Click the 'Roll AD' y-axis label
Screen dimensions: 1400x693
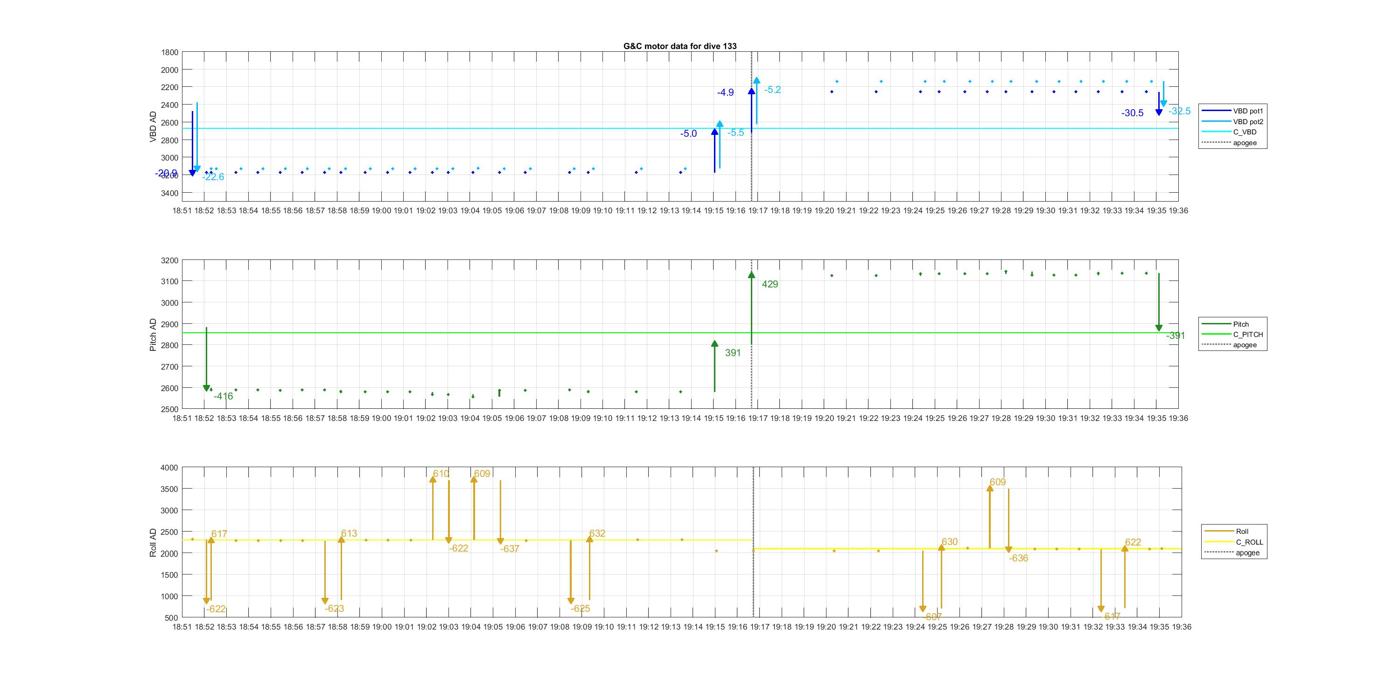click(x=153, y=541)
